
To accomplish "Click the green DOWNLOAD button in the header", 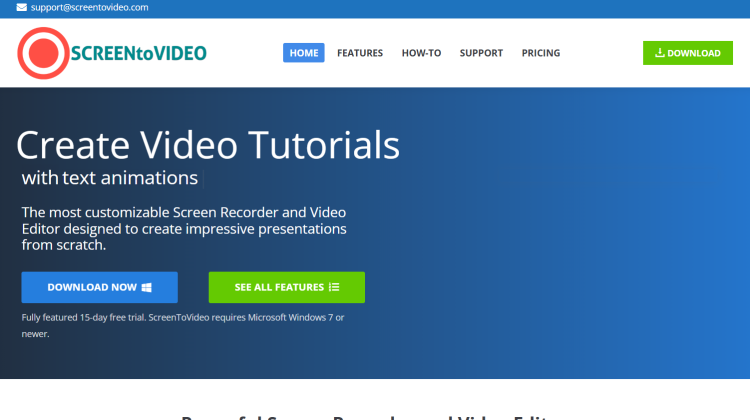I will pos(687,53).
